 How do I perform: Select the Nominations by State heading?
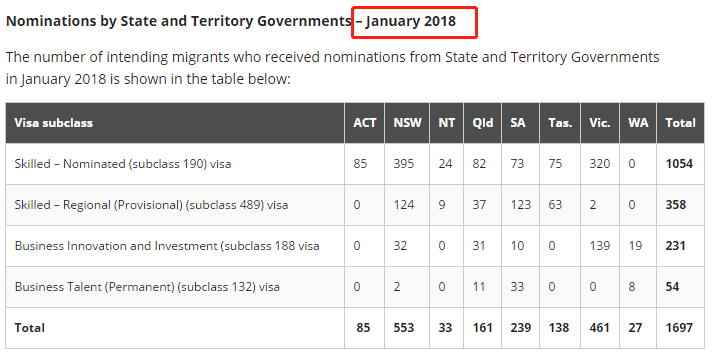pyautogui.click(x=179, y=21)
